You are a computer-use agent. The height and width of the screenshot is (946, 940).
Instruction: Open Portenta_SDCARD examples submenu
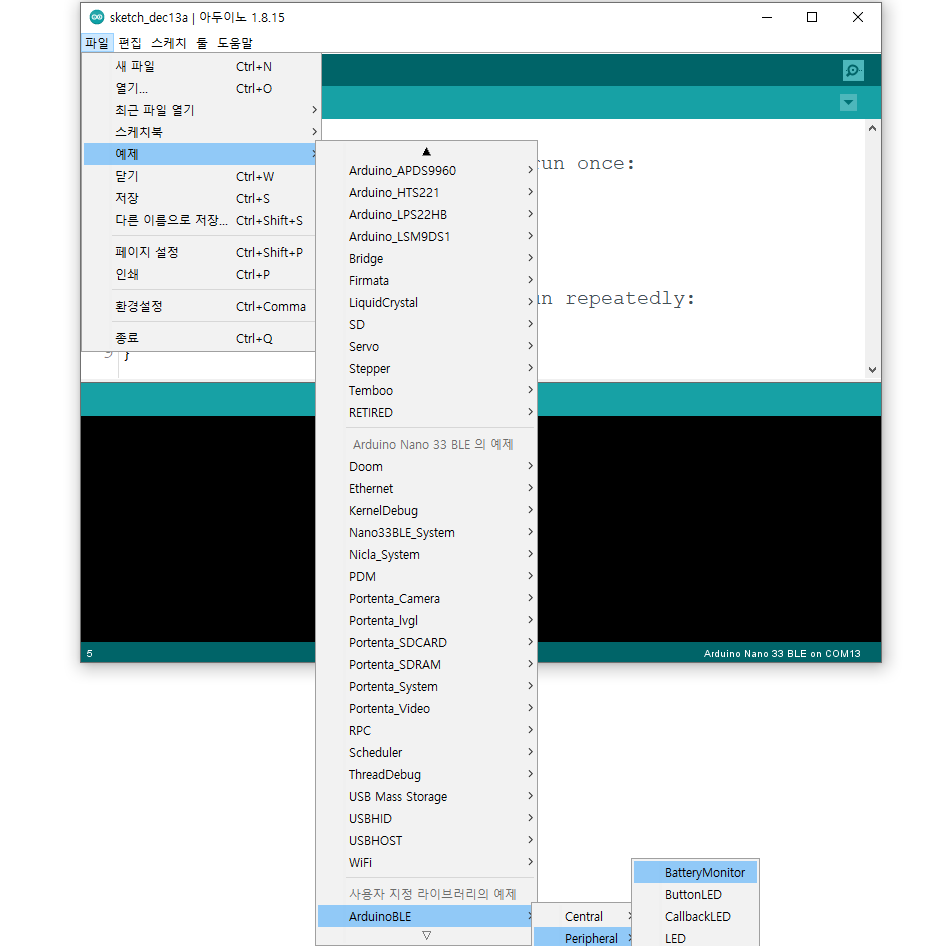[x=427, y=643]
